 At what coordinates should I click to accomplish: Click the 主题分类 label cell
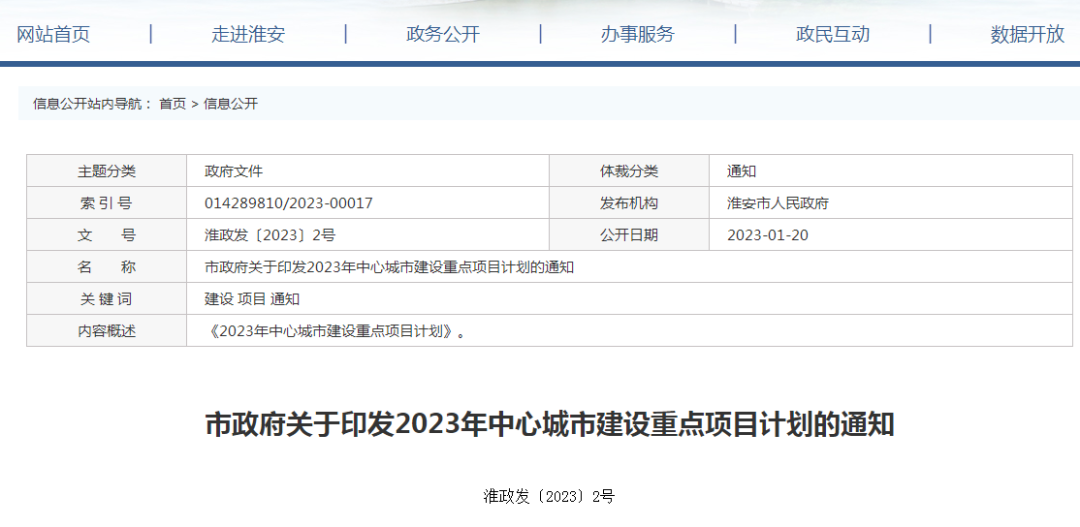pyautogui.click(x=107, y=171)
